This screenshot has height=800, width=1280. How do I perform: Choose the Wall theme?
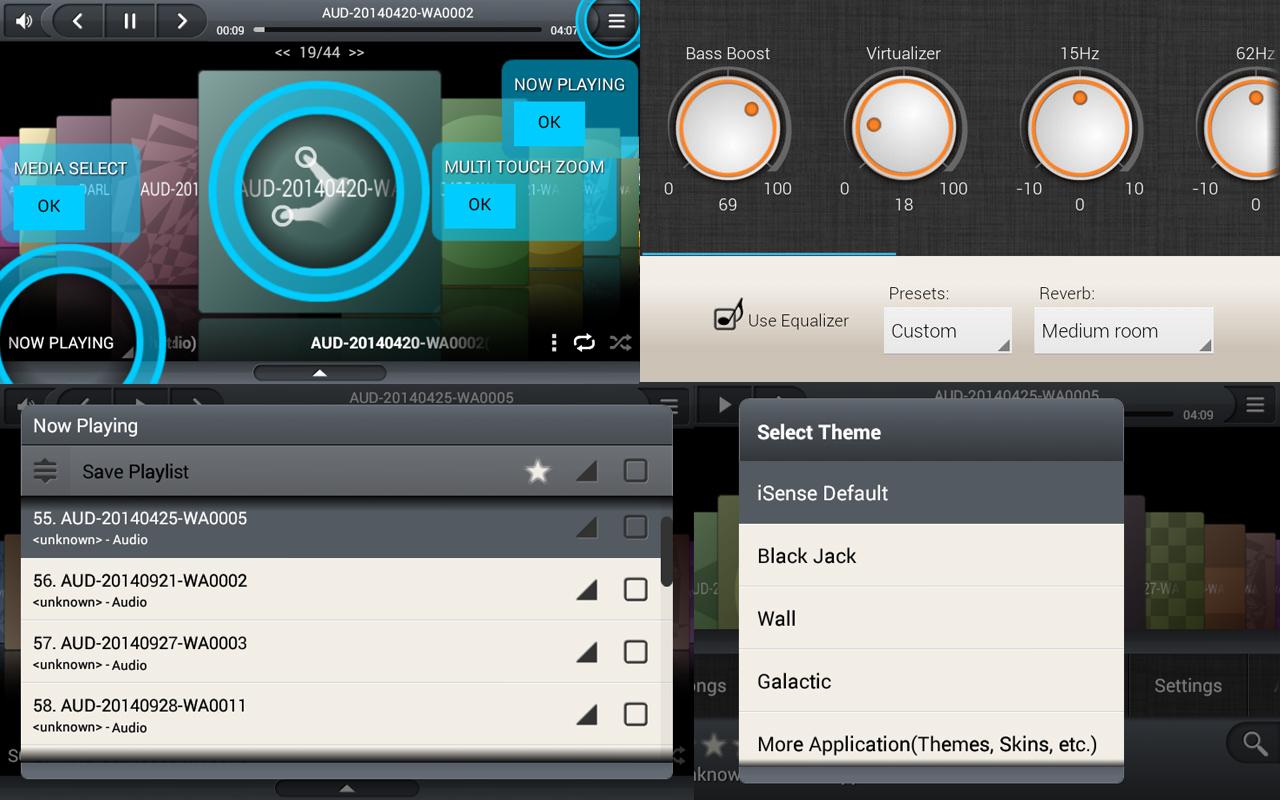click(931, 618)
